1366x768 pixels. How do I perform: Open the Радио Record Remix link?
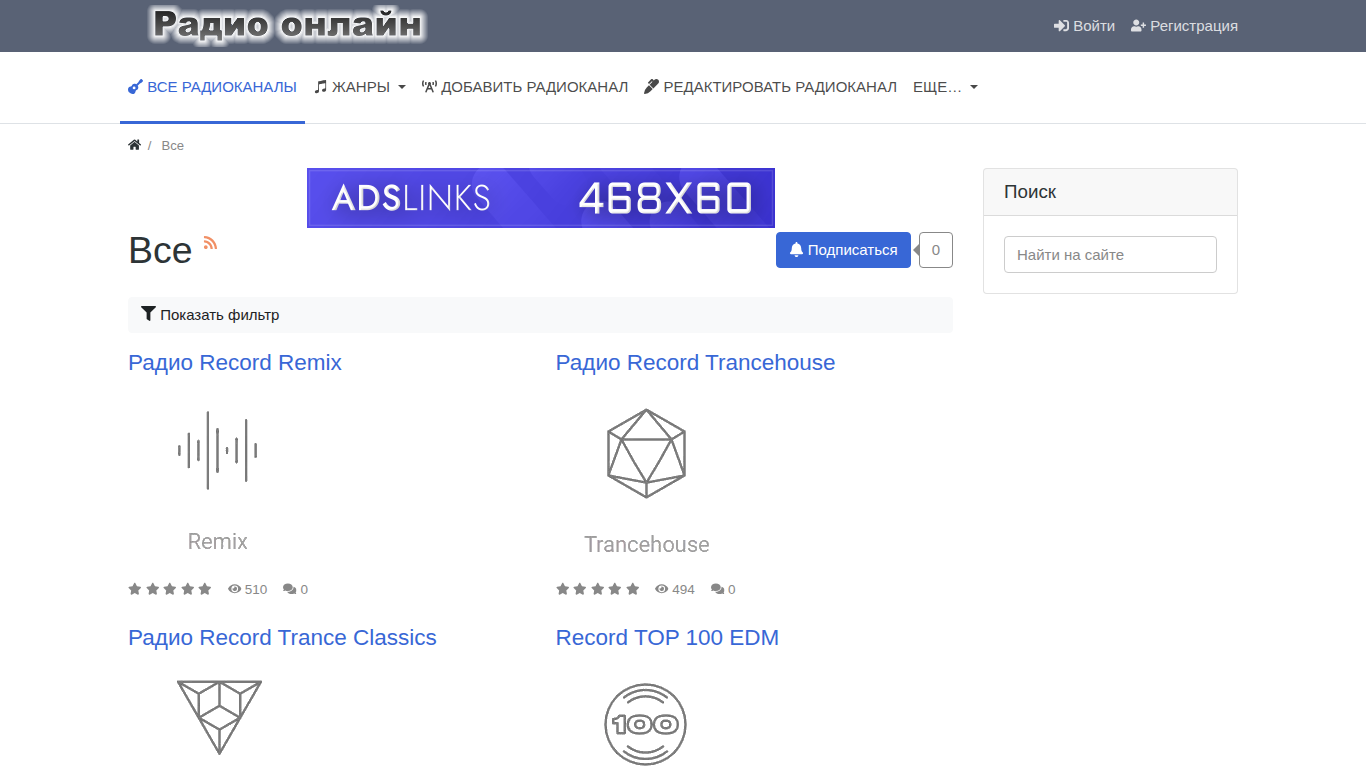point(235,363)
